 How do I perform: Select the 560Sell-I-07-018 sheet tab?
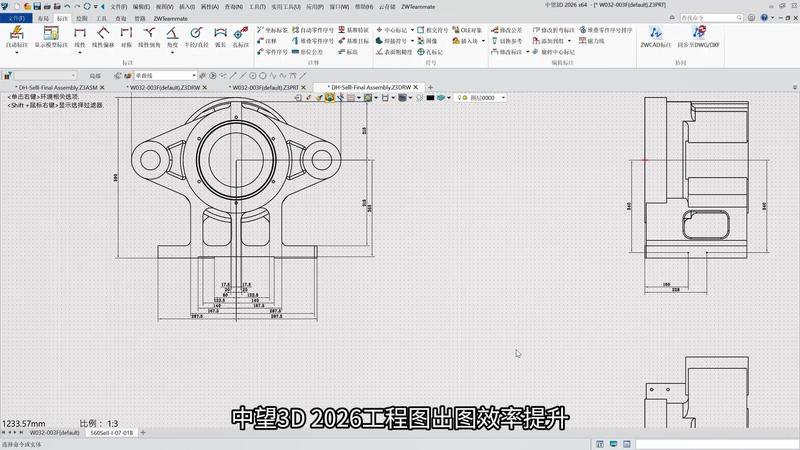click(x=111, y=433)
